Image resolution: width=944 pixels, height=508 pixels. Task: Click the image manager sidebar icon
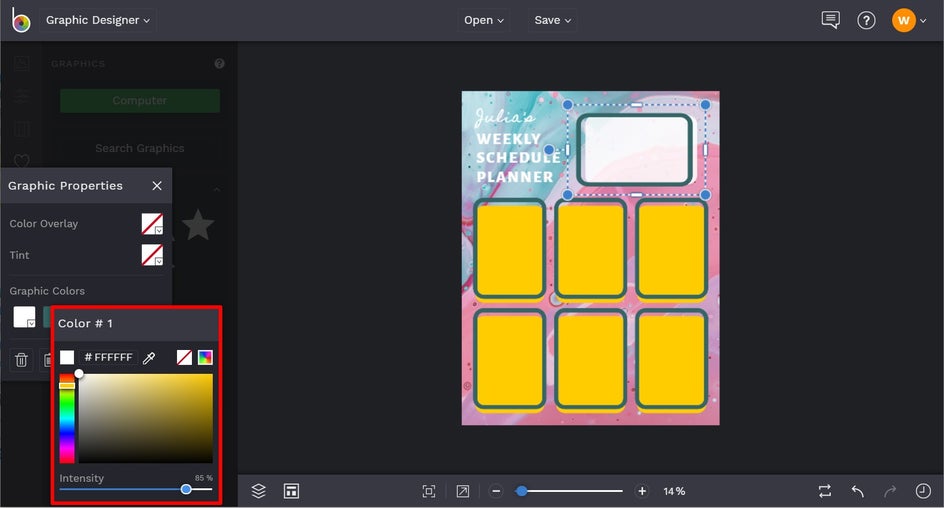coord(22,63)
